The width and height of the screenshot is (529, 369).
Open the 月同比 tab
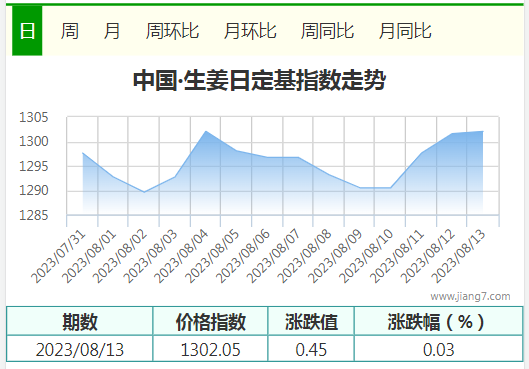click(405, 31)
